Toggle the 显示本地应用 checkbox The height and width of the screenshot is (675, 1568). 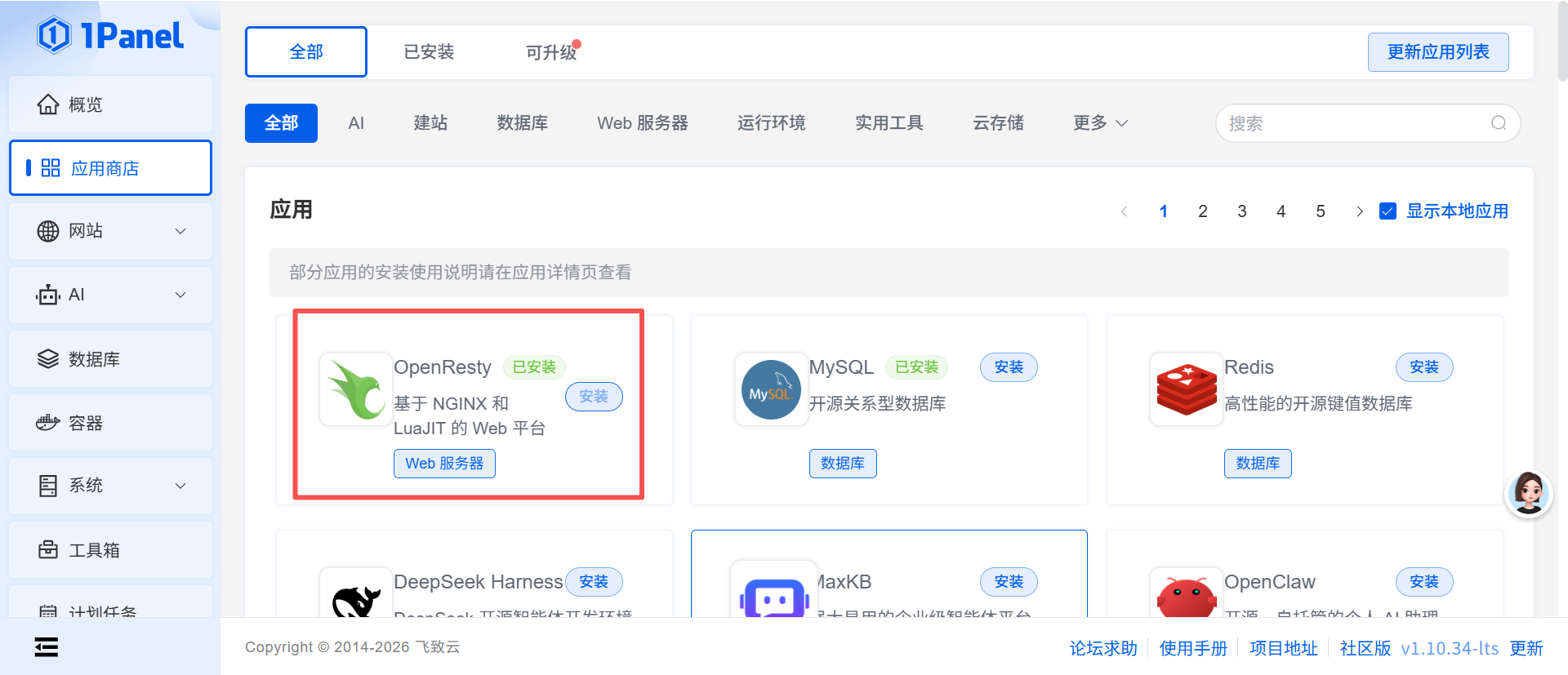(1388, 211)
